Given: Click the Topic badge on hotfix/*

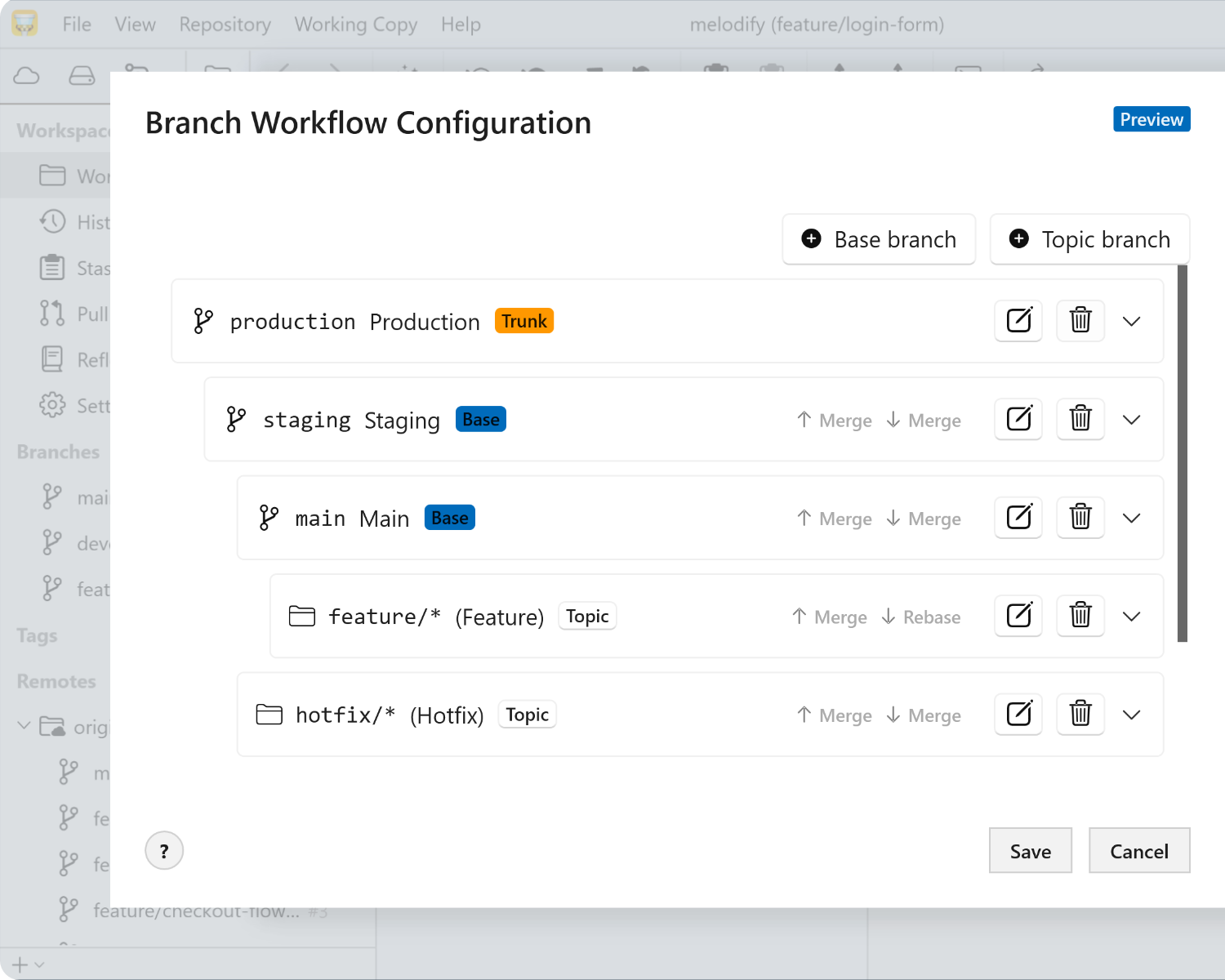Looking at the screenshot, I should coord(527,715).
